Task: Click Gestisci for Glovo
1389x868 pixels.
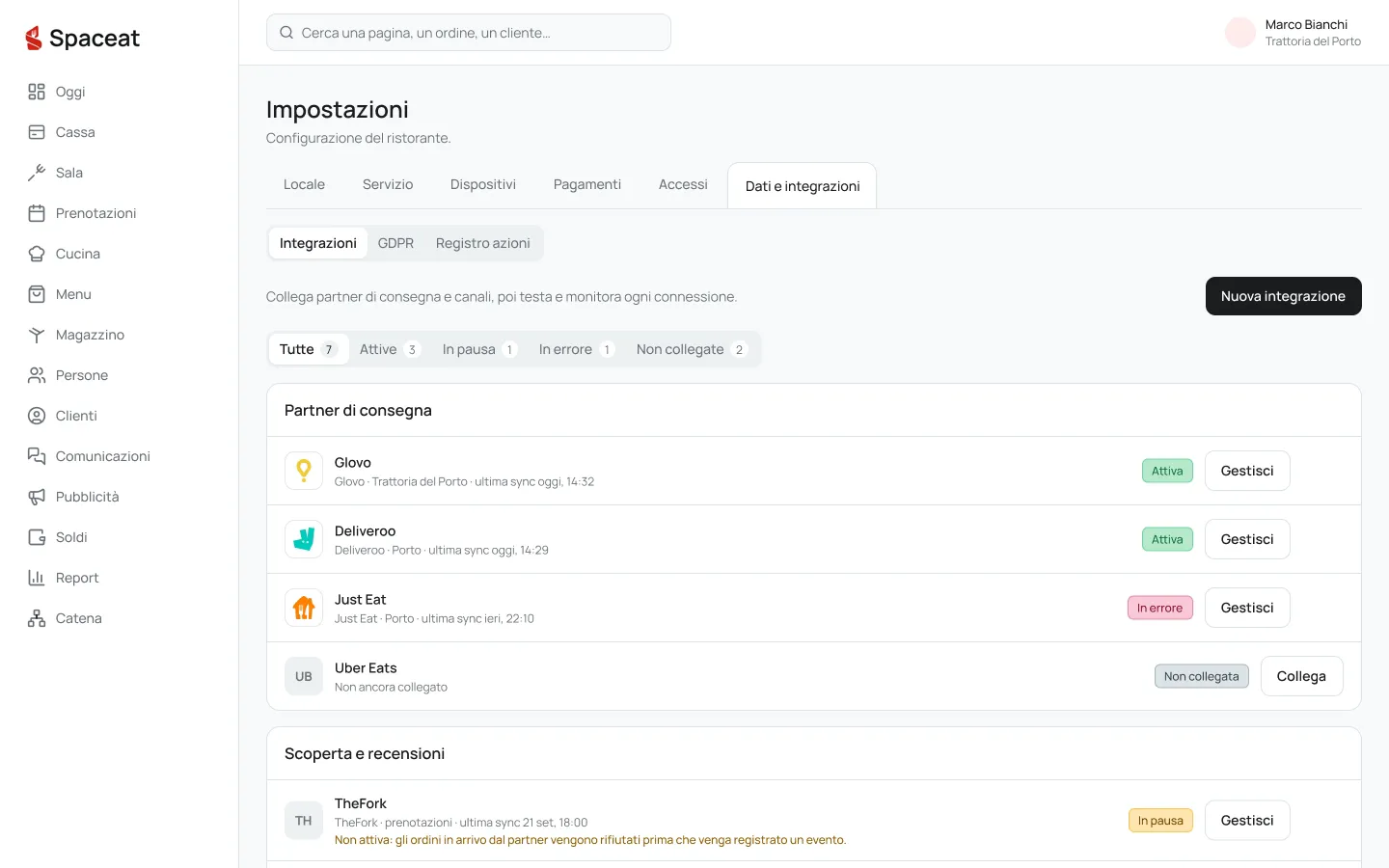Action: pyautogui.click(x=1247, y=471)
